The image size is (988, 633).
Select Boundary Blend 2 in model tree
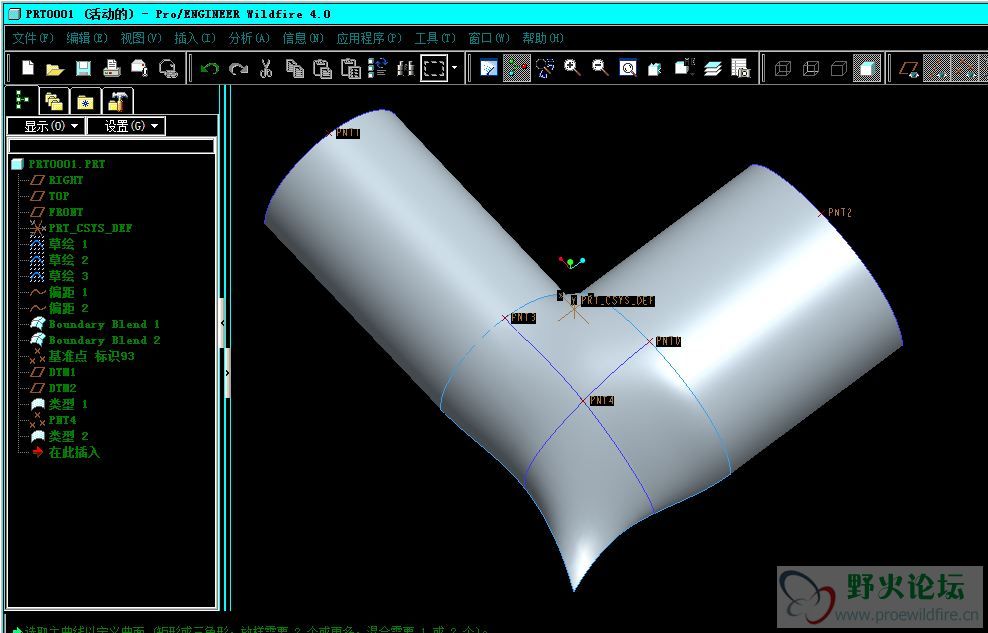click(x=104, y=340)
